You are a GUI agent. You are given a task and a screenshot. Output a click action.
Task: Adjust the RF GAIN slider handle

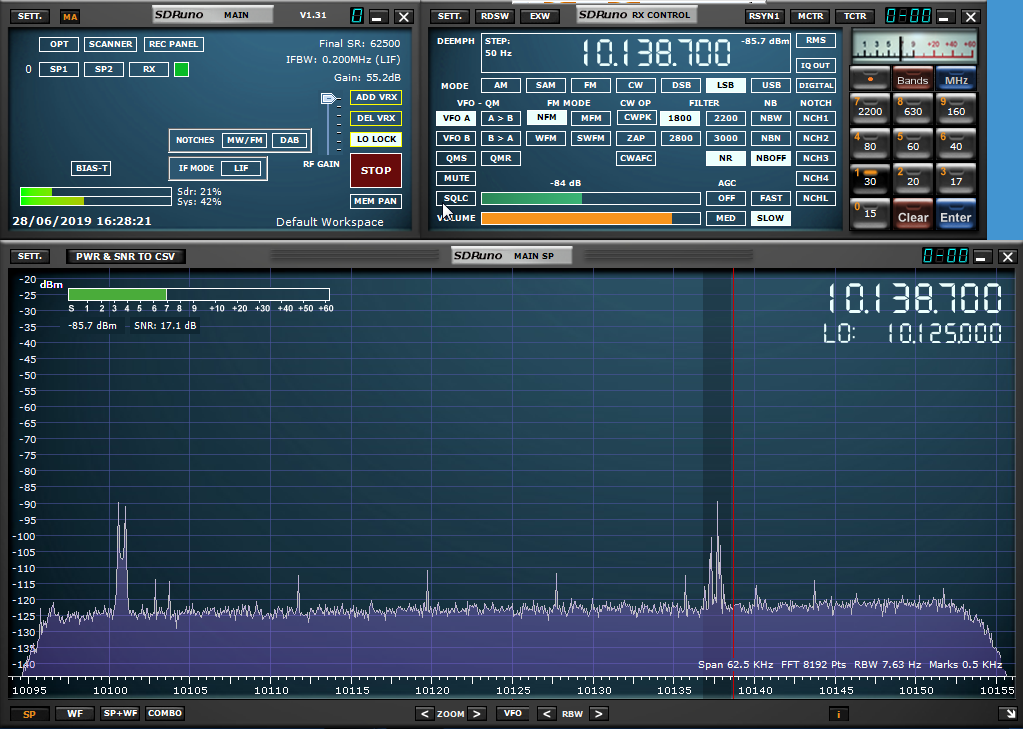coord(328,99)
